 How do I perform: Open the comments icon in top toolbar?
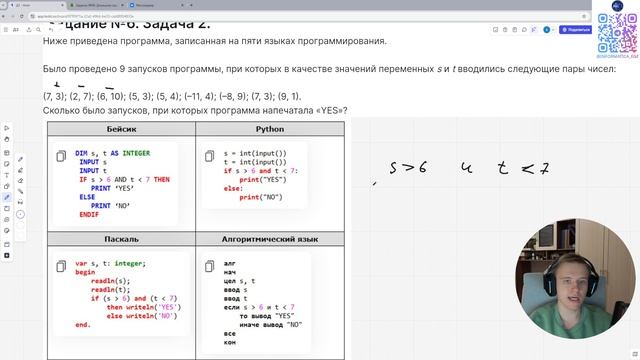[x=524, y=30]
